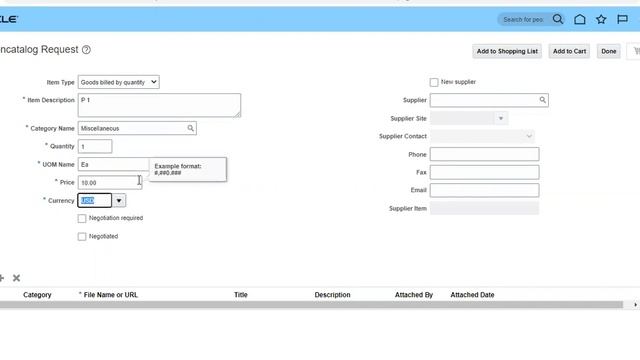Screen dimensions: 640x360
Task: Open Favorites star icon
Action: coord(601,19)
